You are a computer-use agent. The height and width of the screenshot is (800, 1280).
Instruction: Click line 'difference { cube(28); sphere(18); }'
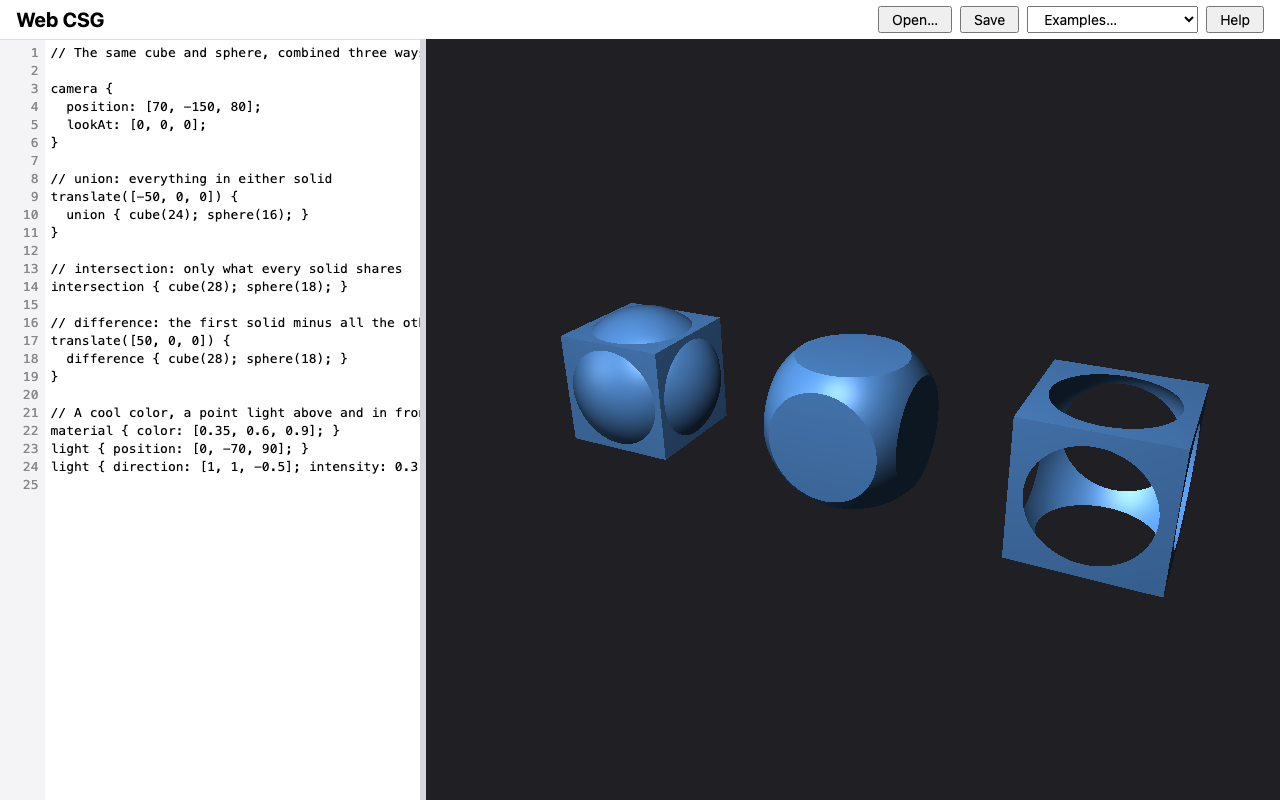point(207,359)
